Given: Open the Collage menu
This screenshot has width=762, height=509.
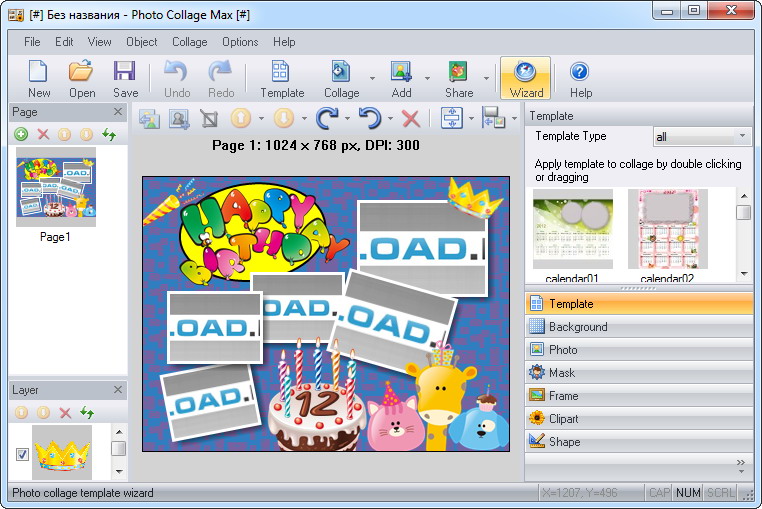Looking at the screenshot, I should (x=190, y=42).
